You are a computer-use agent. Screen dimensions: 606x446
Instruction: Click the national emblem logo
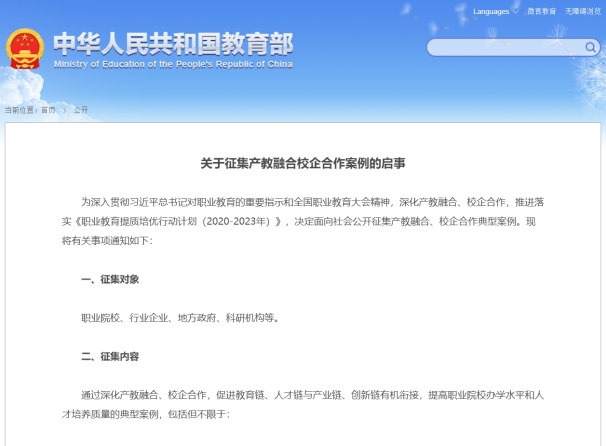coord(24,48)
